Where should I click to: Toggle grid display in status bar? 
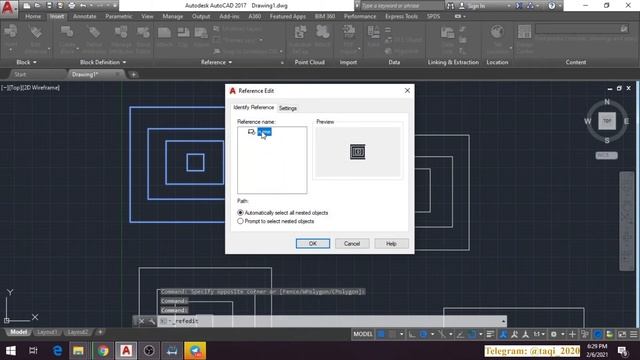pos(381,334)
